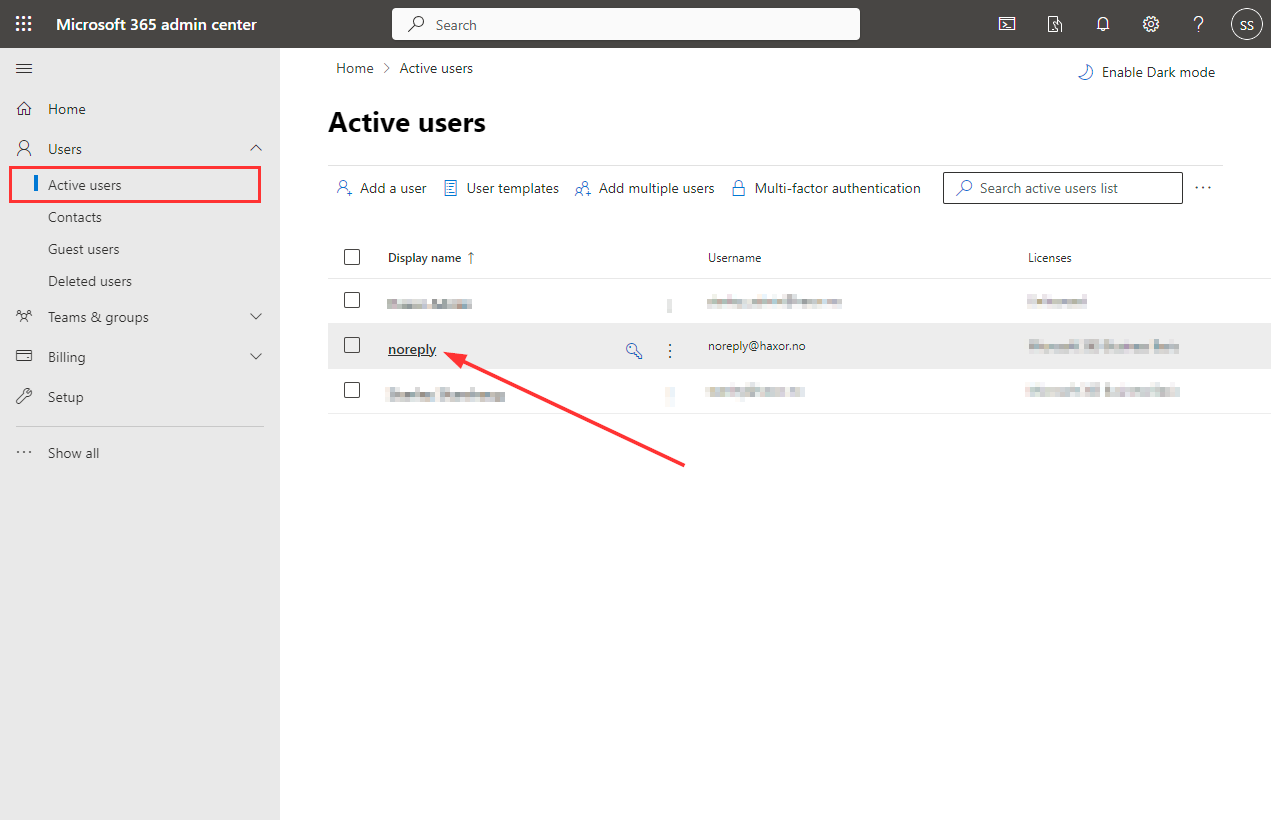Click the Home breadcrumb link
Screen dimensions: 1271x820
pos(355,68)
